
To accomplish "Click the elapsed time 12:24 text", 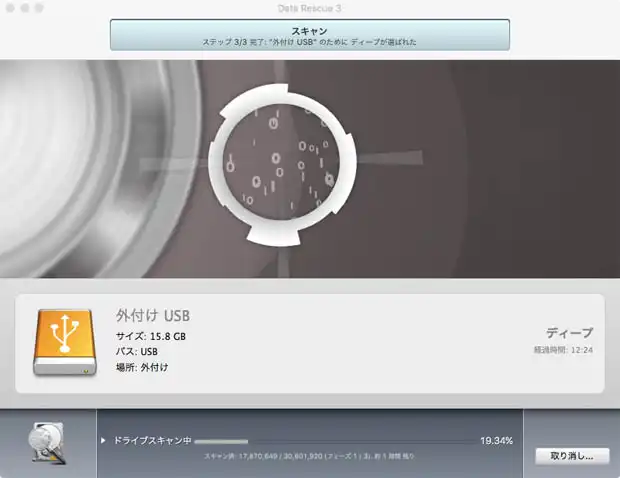I will tap(563, 350).
